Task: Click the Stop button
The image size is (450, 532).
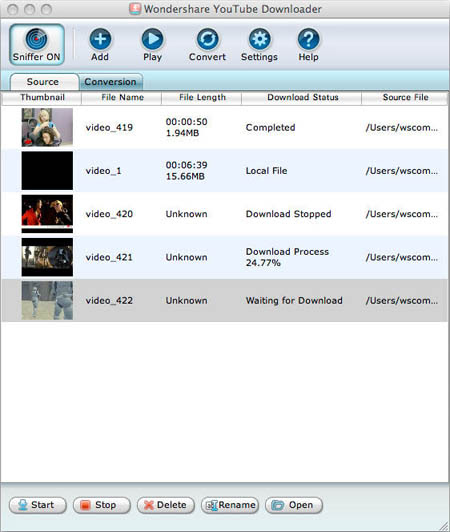Action: click(101, 505)
